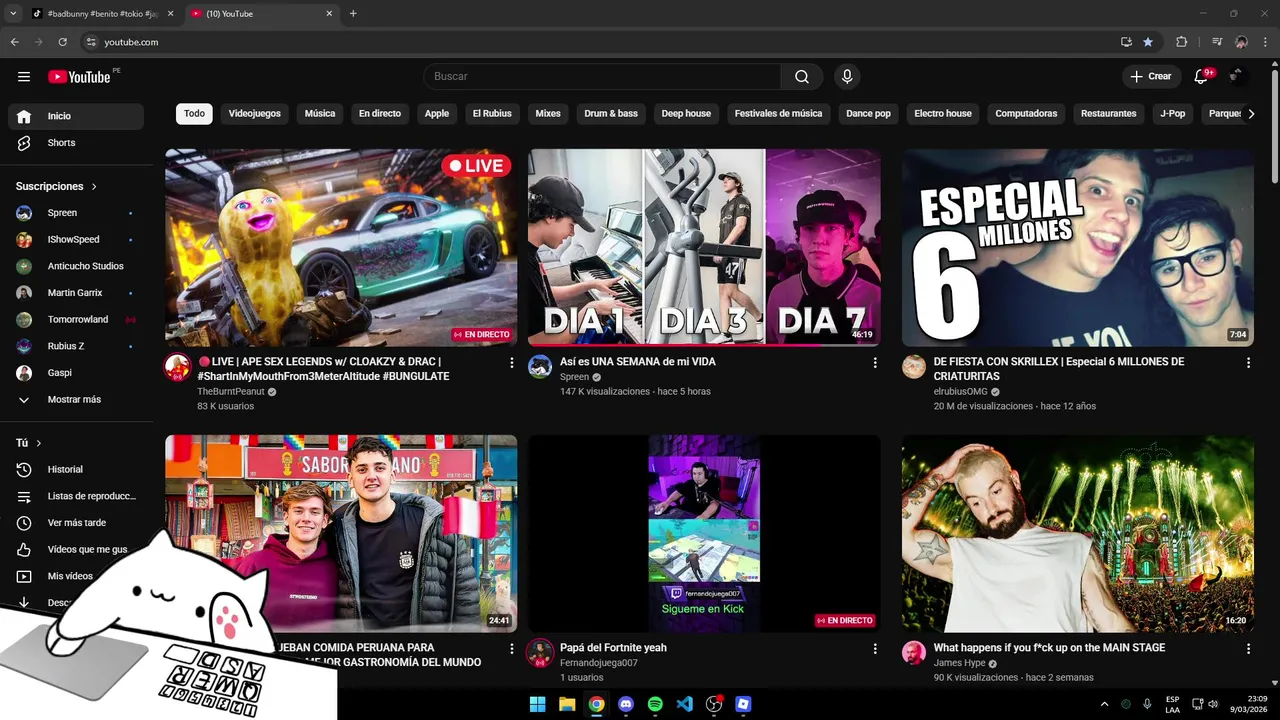The height and width of the screenshot is (720, 1280).
Task: Open Shorts in the sidebar
Action: (x=76, y=143)
